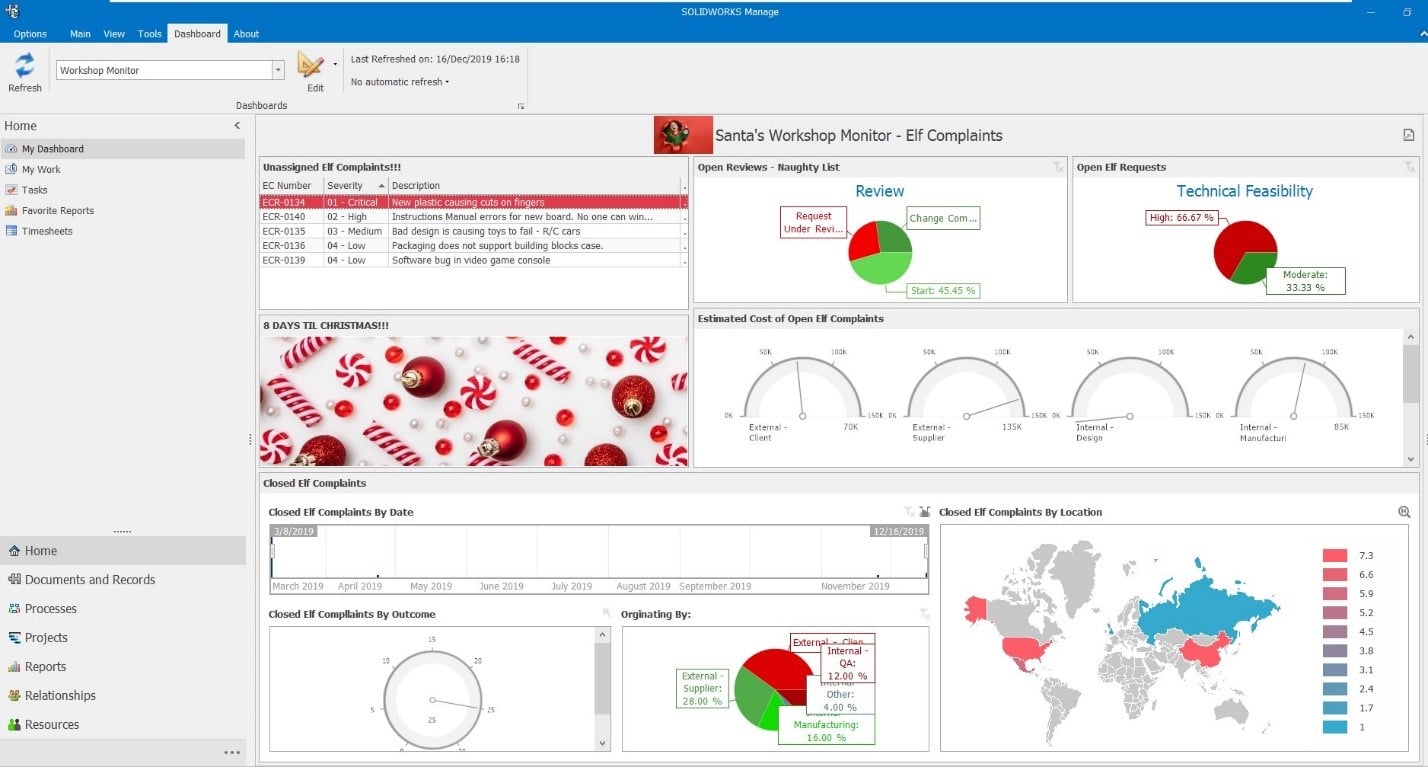Click the High 66.67 % pie label
This screenshot has width=1428, height=767.
pos(1180,217)
